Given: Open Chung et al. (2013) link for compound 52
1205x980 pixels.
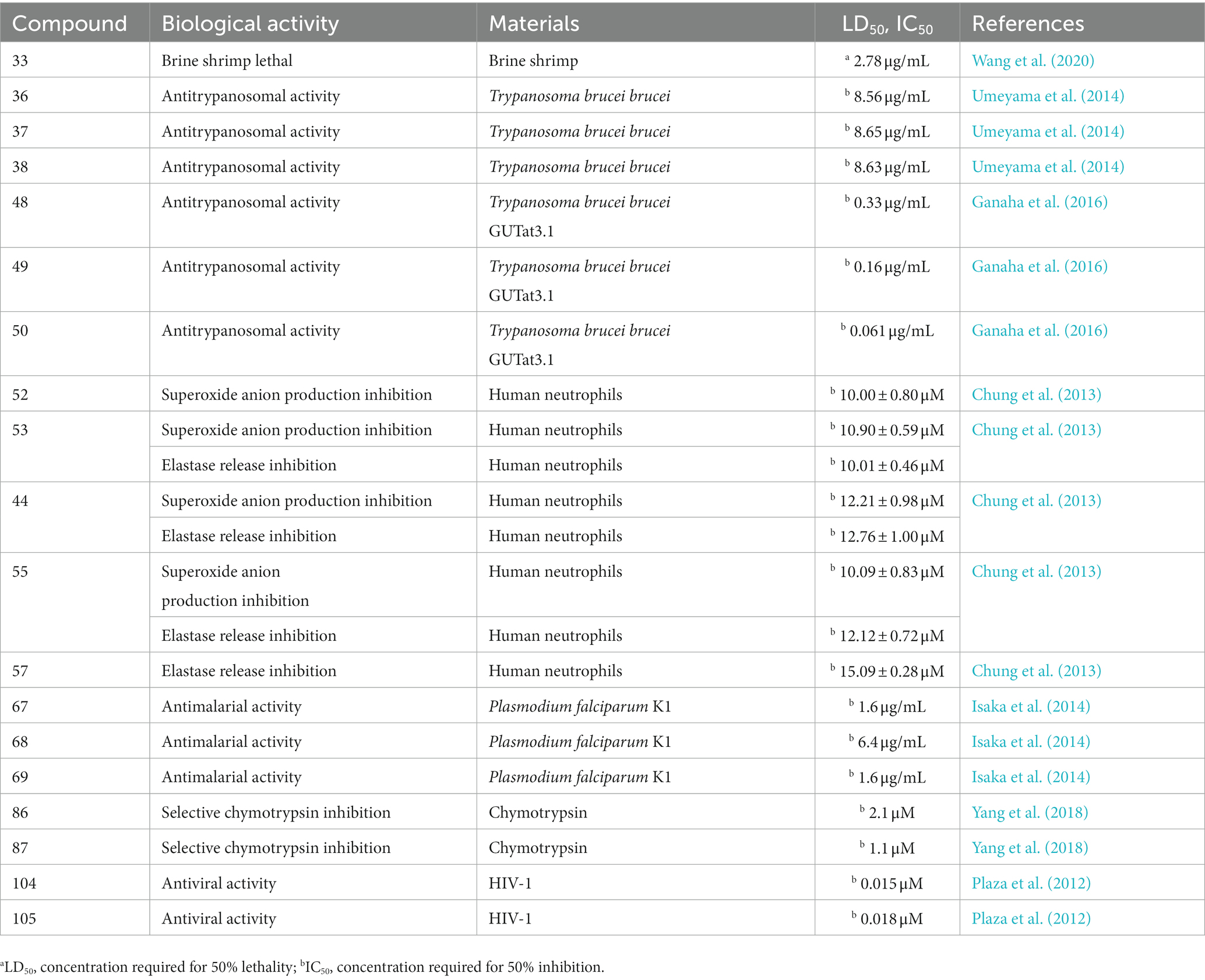Looking at the screenshot, I should pos(1036,394).
